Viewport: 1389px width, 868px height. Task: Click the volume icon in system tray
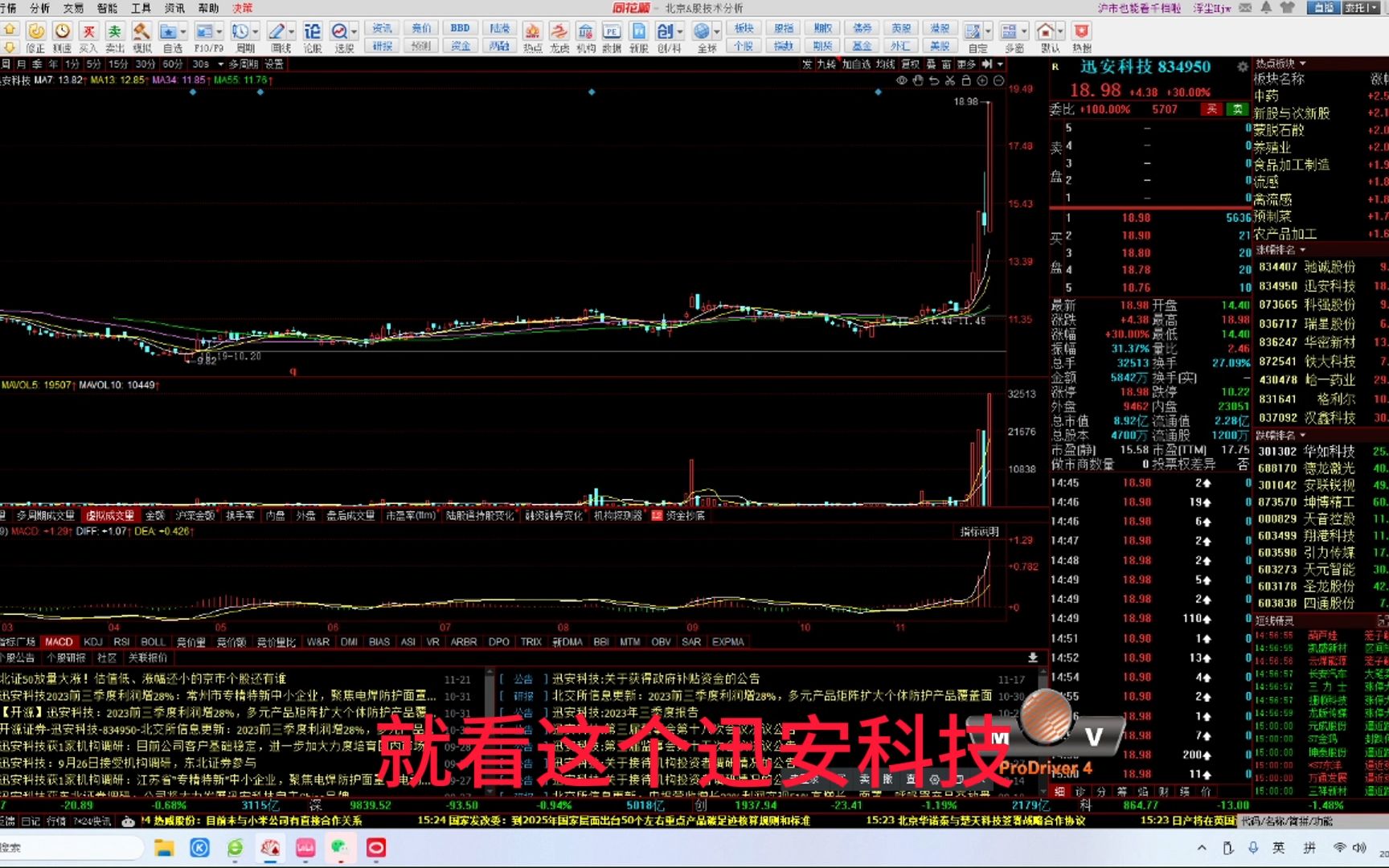(1359, 847)
